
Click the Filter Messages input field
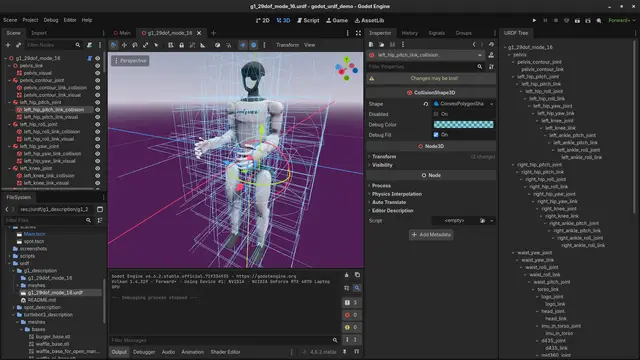pyautogui.click(x=224, y=340)
